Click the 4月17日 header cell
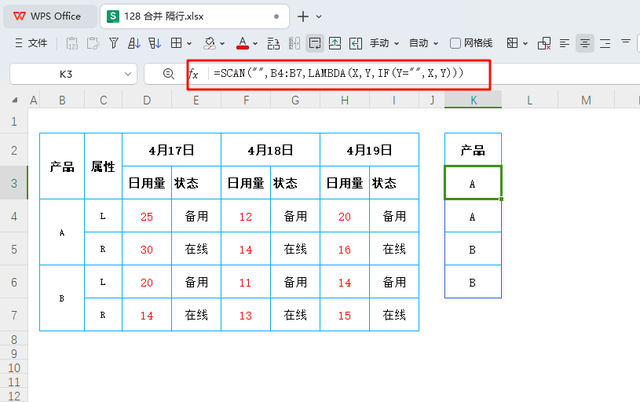640x402 pixels. (x=171, y=150)
